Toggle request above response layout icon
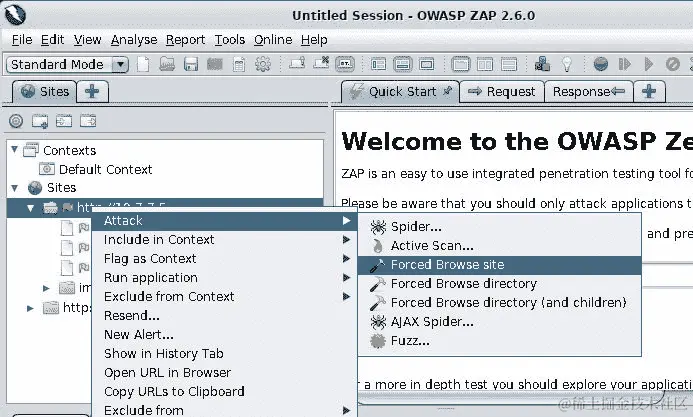 pos(509,64)
